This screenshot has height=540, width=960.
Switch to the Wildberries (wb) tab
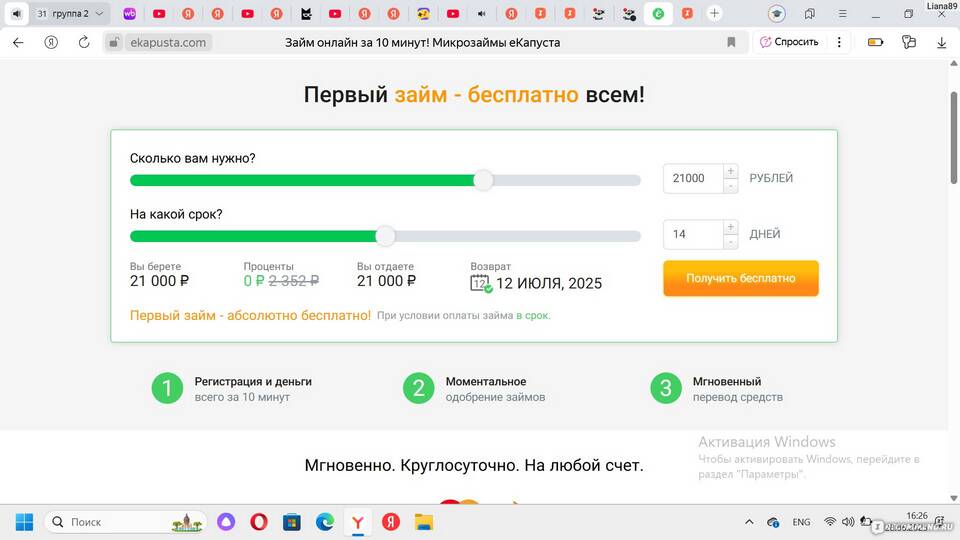pyautogui.click(x=129, y=13)
